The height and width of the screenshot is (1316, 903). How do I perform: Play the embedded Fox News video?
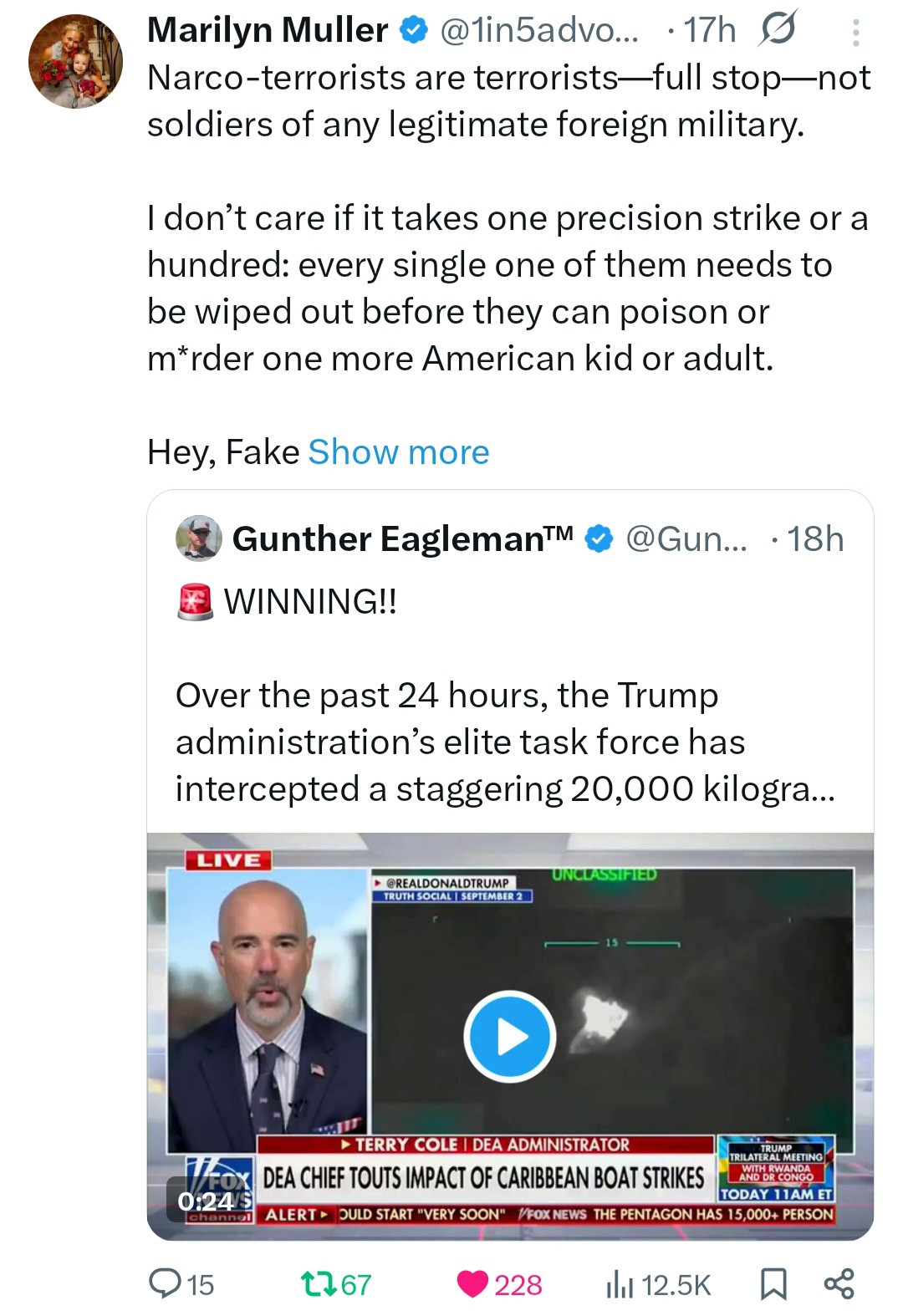(510, 1037)
